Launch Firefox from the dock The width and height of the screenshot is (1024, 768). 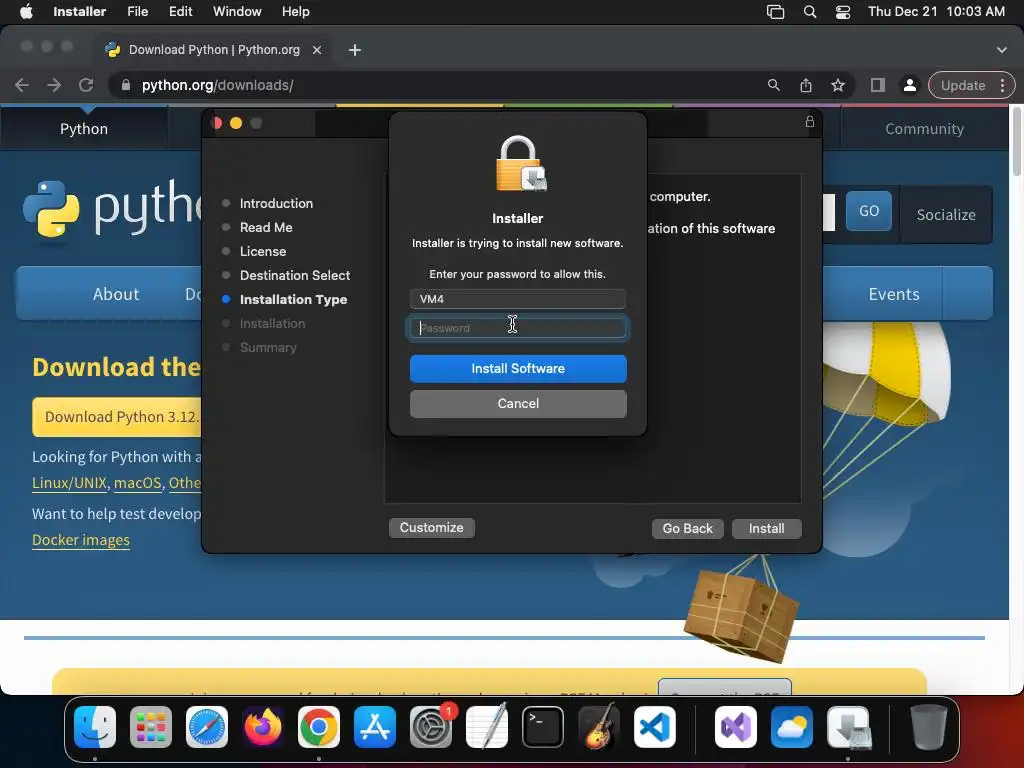pos(263,727)
